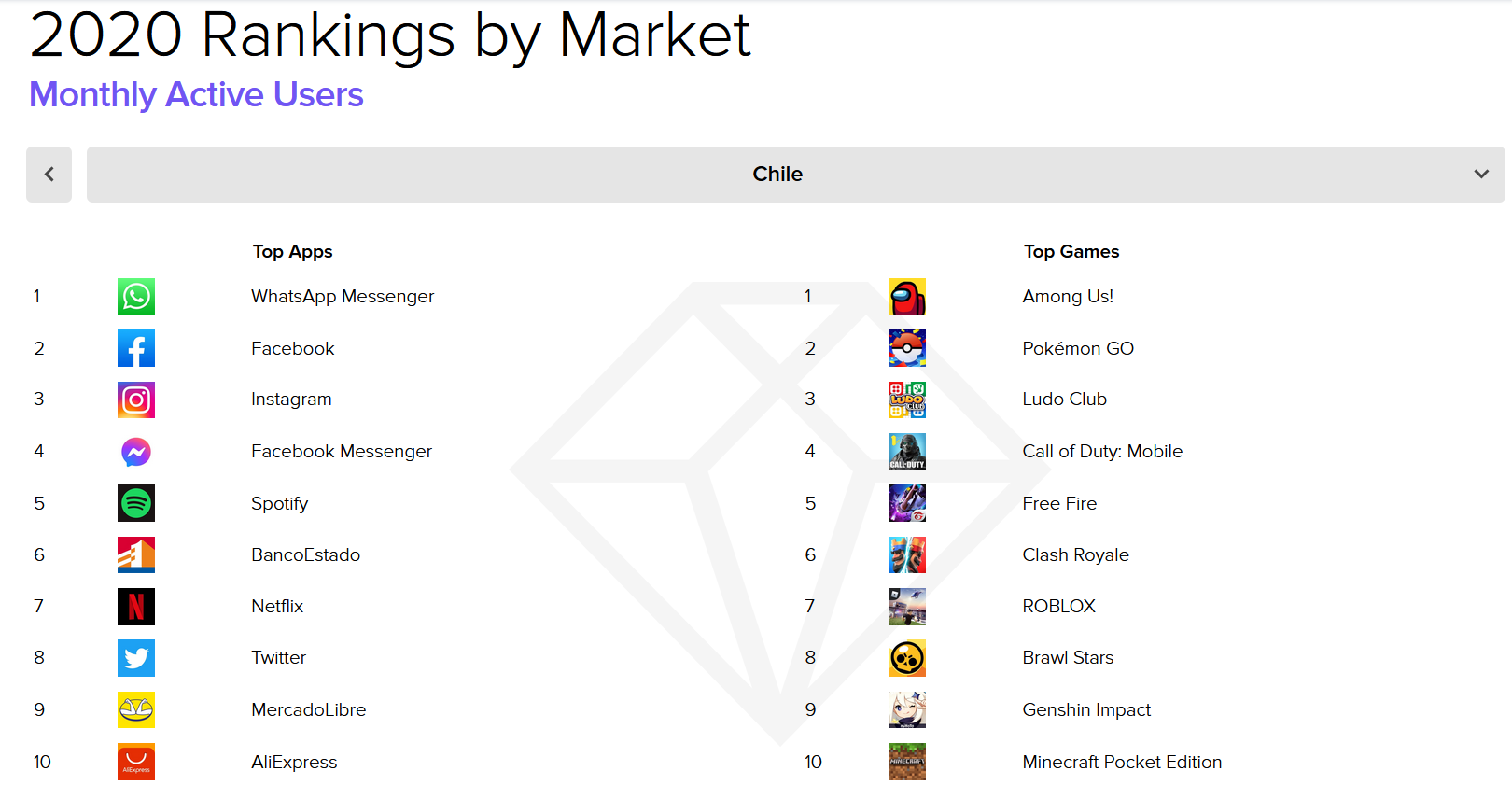
Task: Click the Spotify app icon
Action: click(136, 503)
